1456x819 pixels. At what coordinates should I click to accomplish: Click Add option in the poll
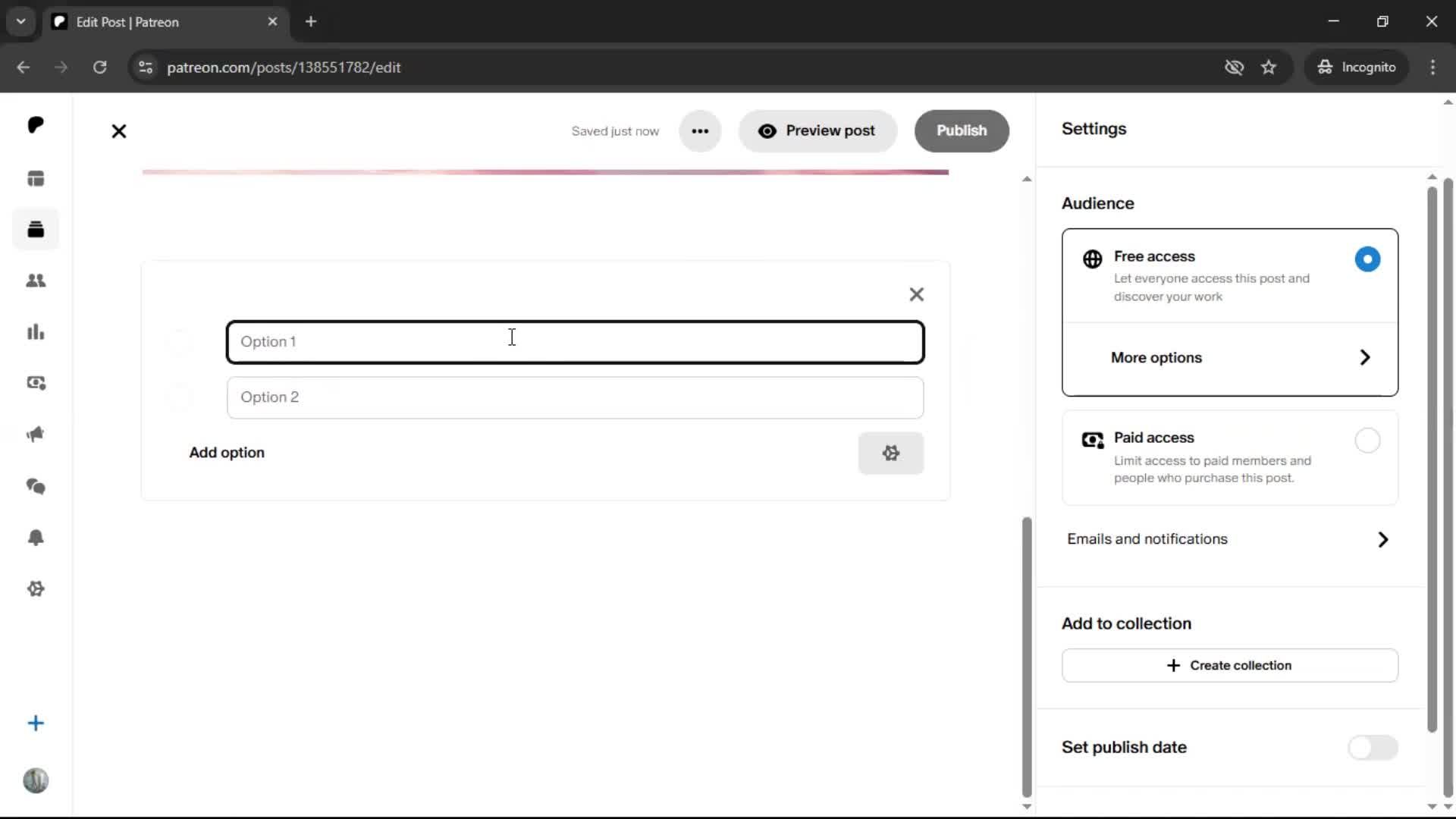pyautogui.click(x=227, y=453)
